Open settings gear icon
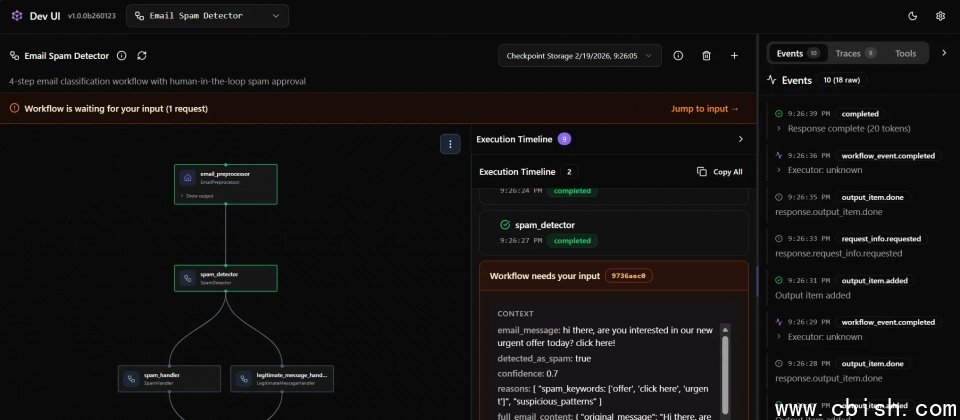960x420 pixels. point(940,16)
